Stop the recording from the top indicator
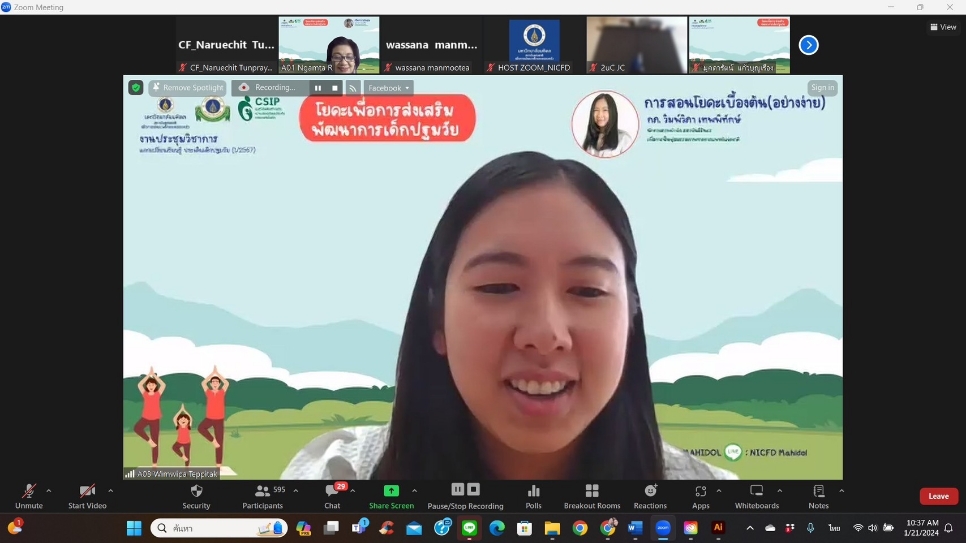Image resolution: width=966 pixels, height=543 pixels. pos(335,88)
